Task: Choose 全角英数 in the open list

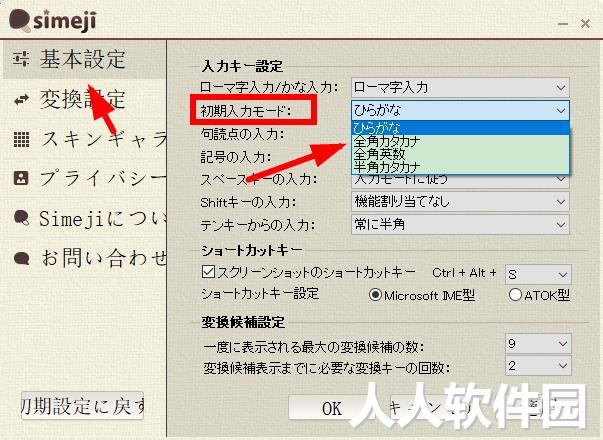Action: tap(460, 154)
